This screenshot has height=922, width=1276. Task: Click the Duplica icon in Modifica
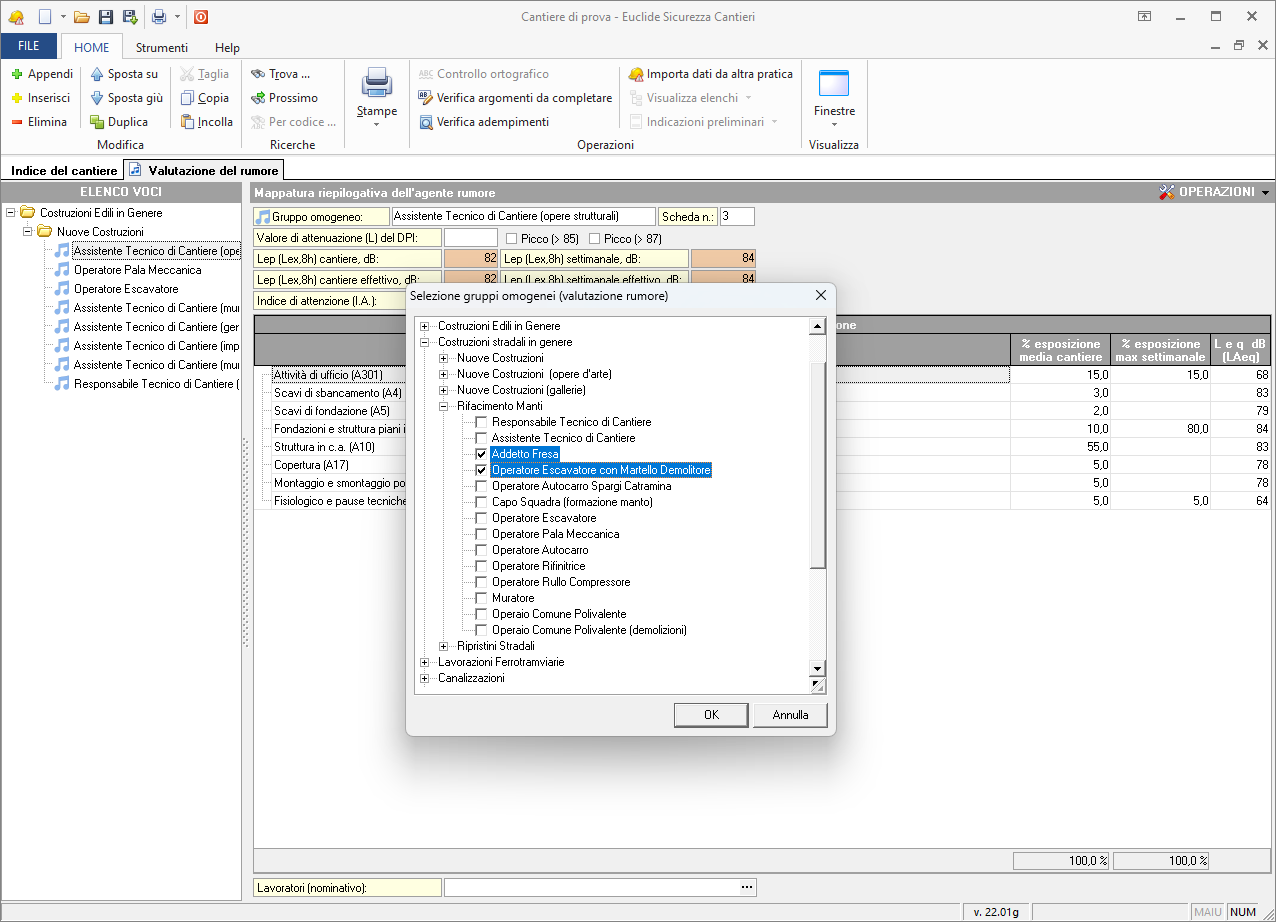(x=98, y=122)
